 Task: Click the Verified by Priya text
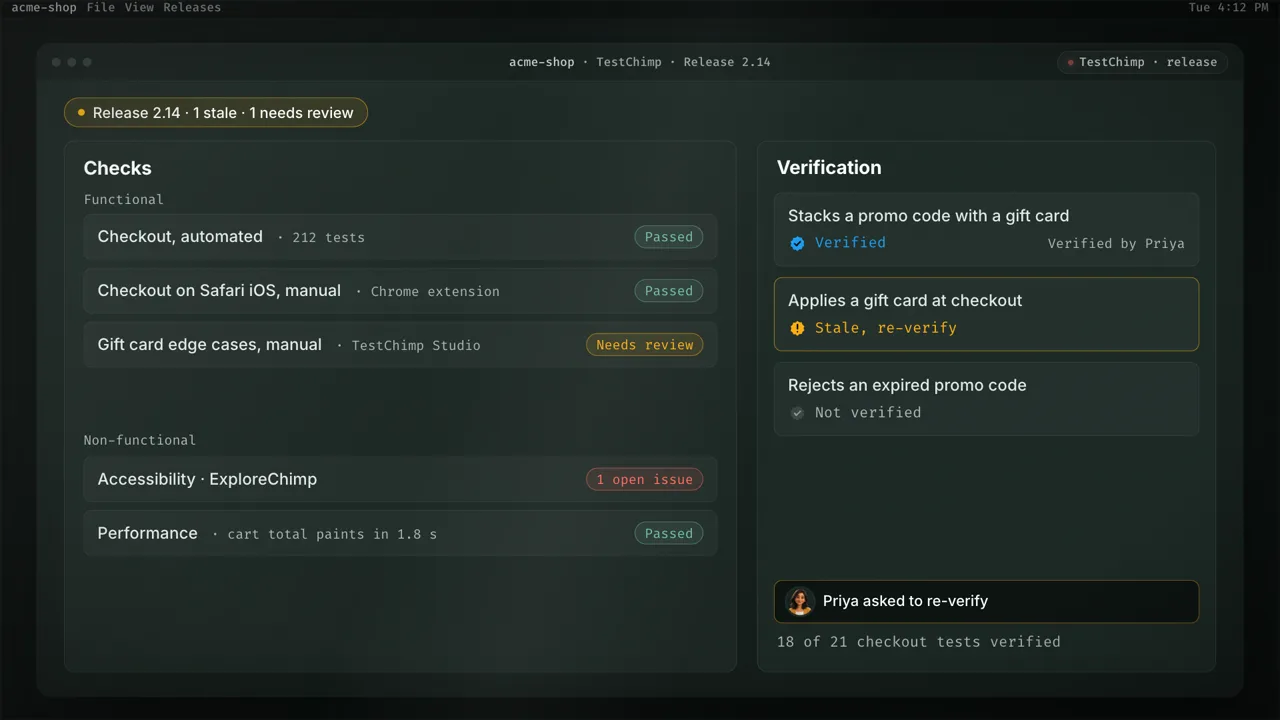tap(1116, 243)
